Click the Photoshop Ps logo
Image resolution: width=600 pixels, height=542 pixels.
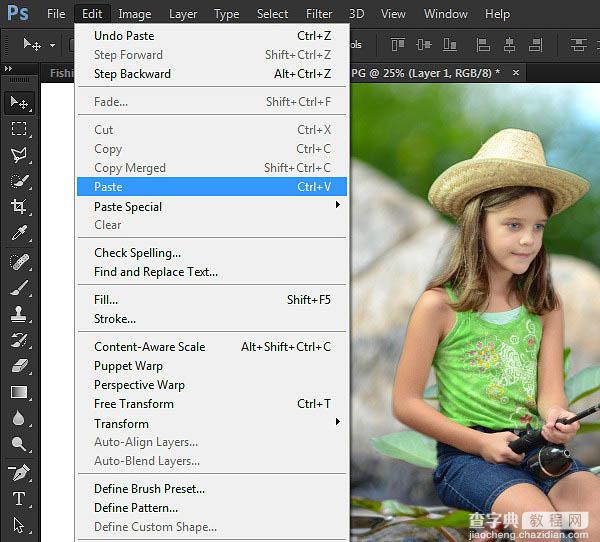tap(18, 13)
